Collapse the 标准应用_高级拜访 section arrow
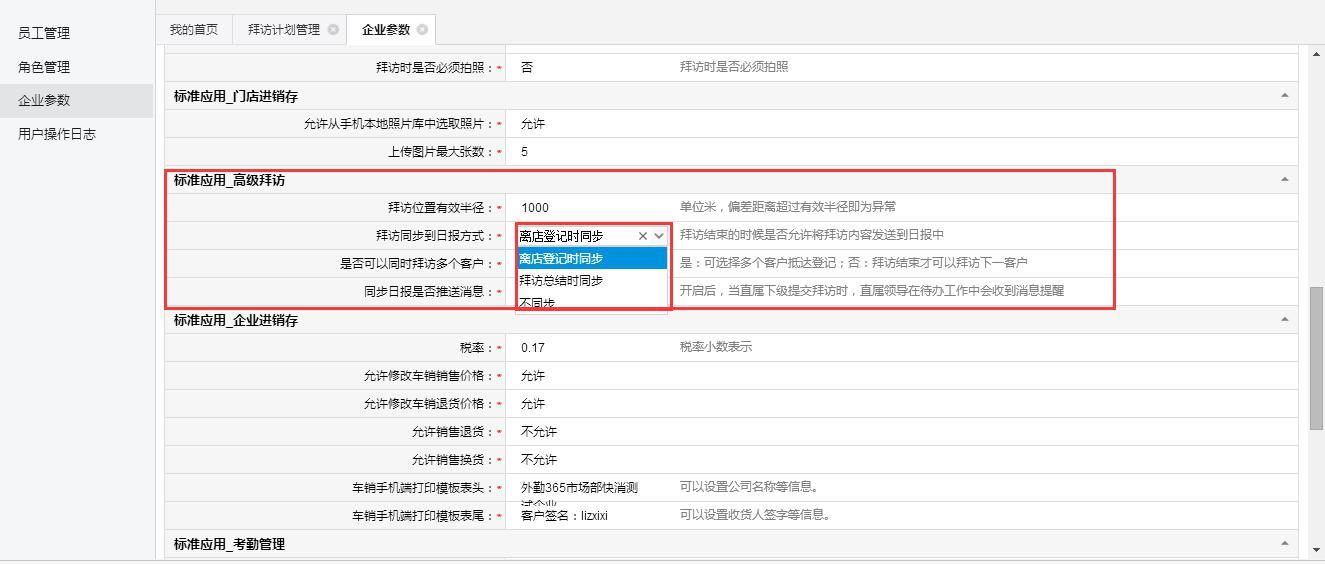Image resolution: width=1325 pixels, height=564 pixels. (1284, 180)
